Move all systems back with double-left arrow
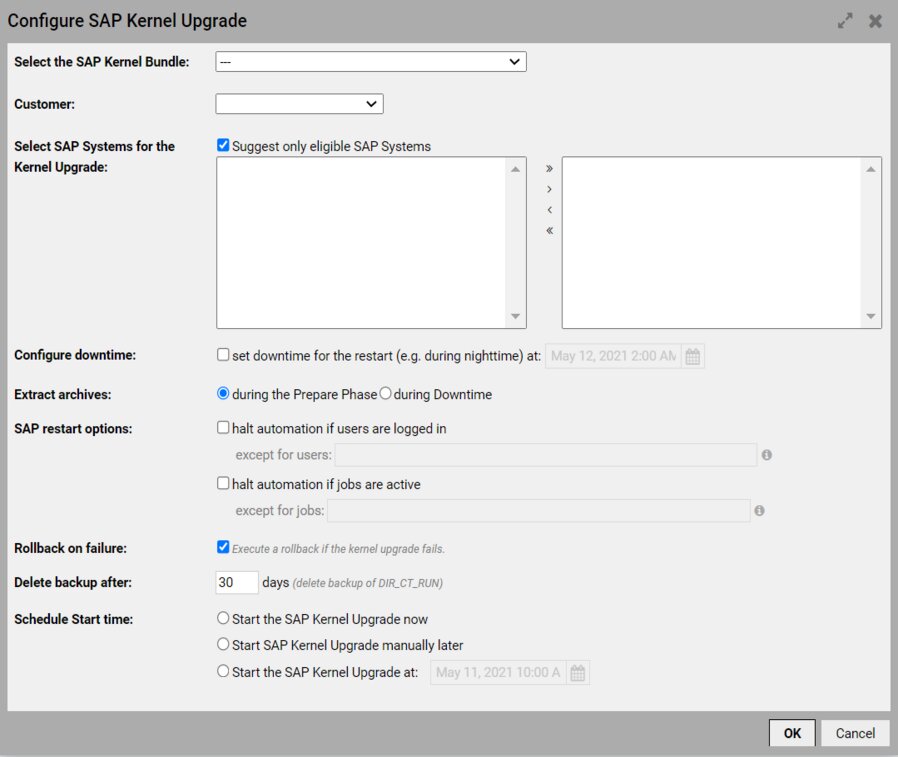 [x=548, y=229]
